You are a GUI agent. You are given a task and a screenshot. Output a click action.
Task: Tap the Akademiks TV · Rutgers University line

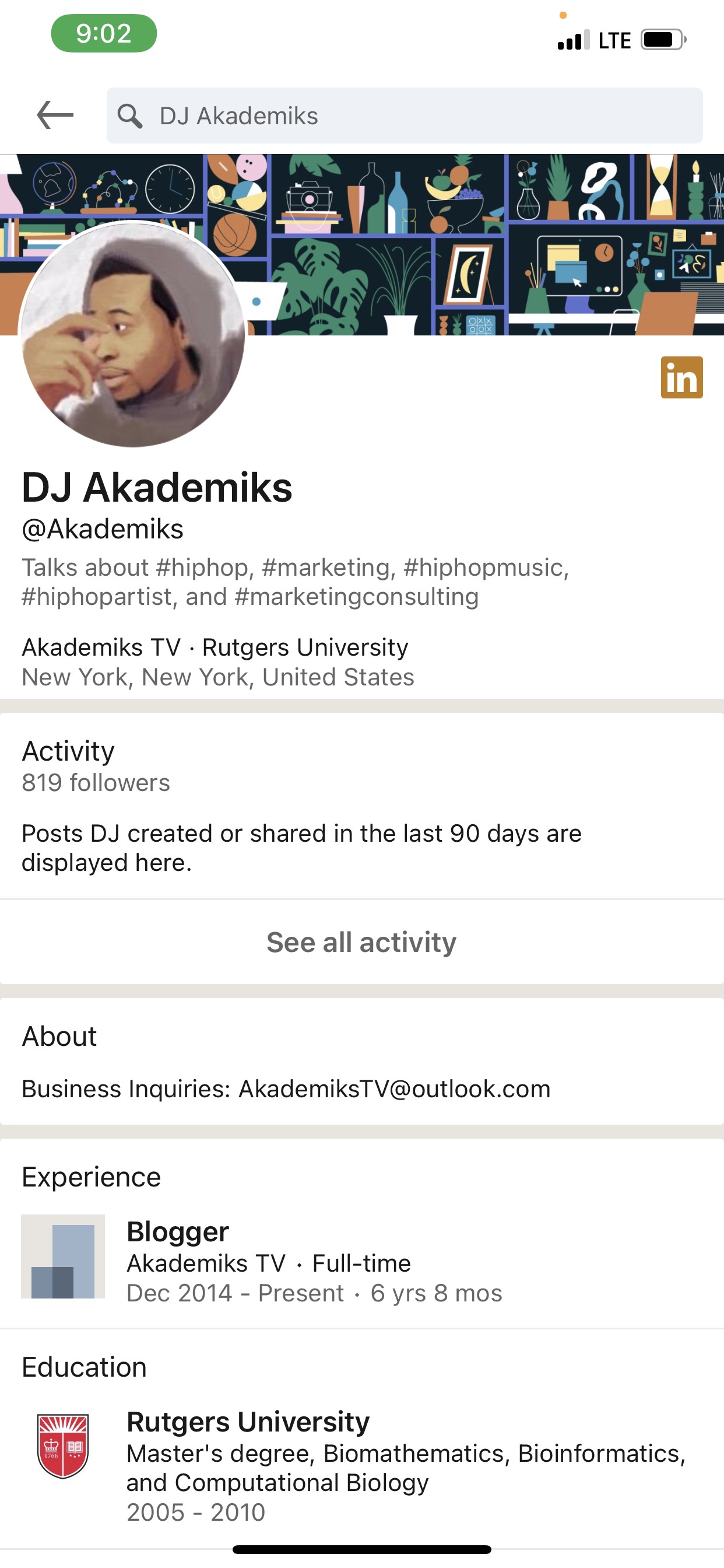click(215, 647)
